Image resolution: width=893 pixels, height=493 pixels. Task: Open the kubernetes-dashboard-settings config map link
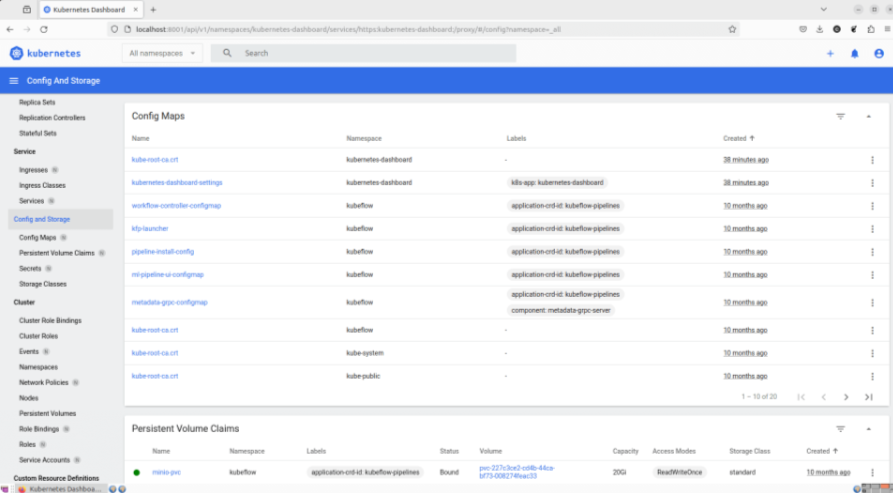tap(177, 183)
